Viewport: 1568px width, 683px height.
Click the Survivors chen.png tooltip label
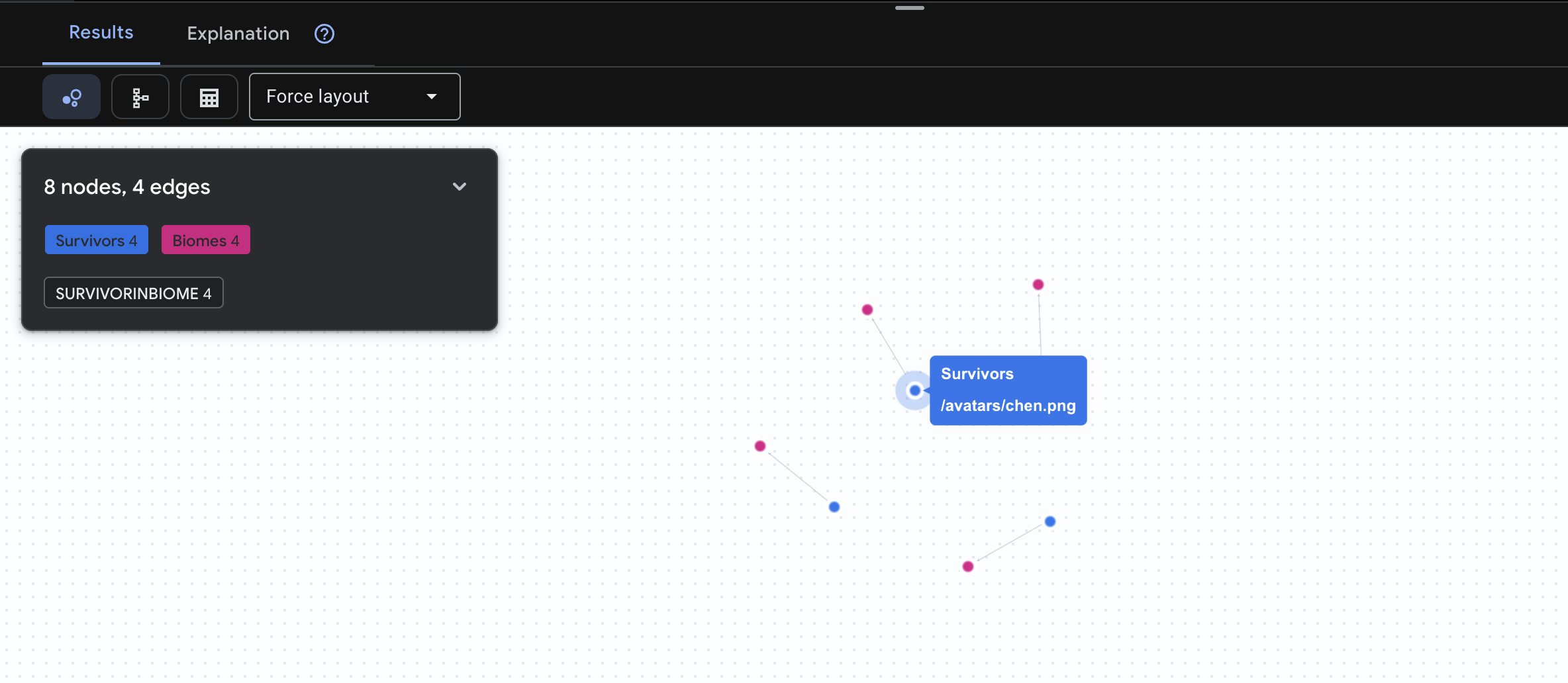pos(1008,390)
